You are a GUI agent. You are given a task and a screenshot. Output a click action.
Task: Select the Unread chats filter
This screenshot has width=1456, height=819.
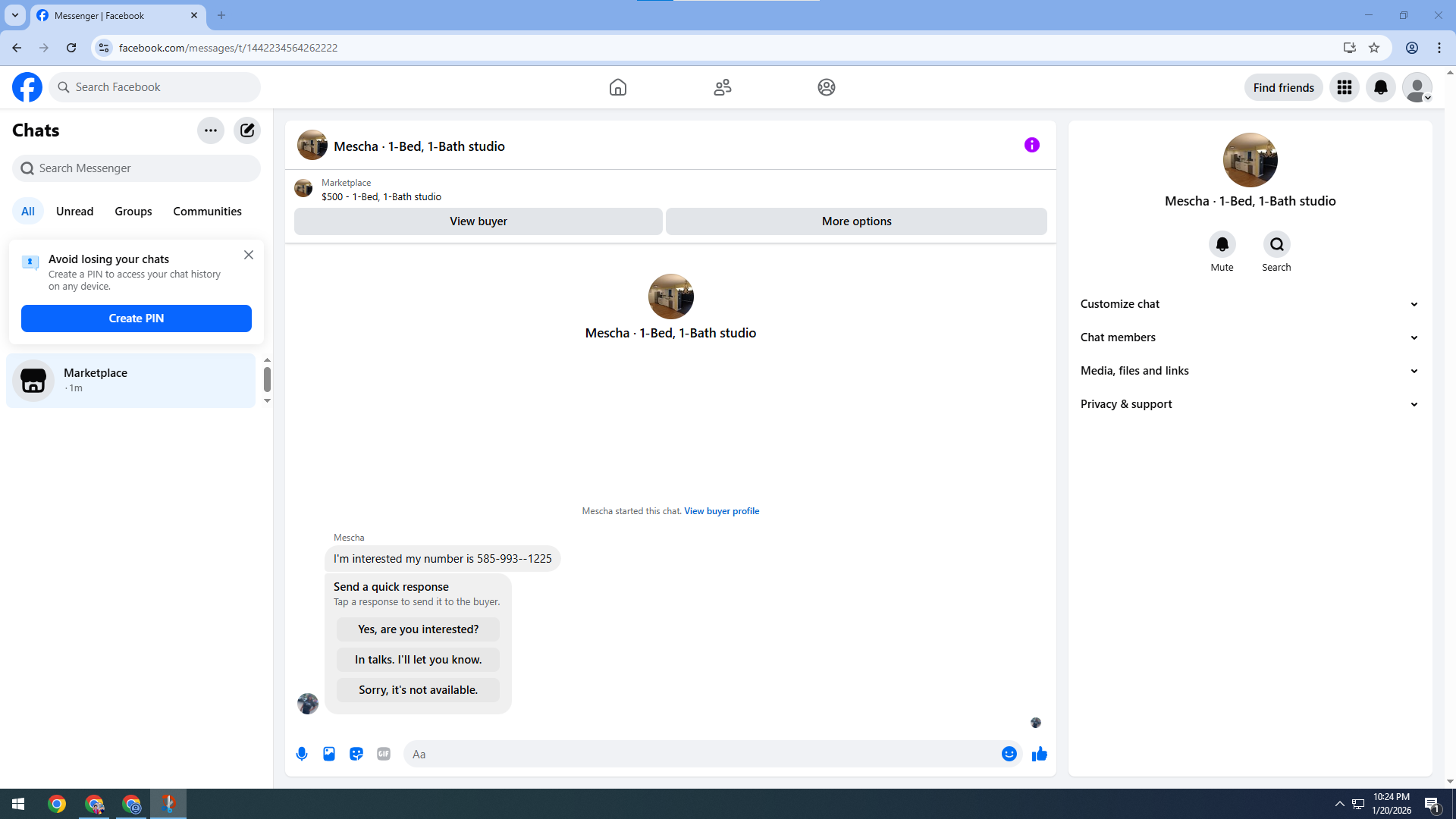coord(75,212)
